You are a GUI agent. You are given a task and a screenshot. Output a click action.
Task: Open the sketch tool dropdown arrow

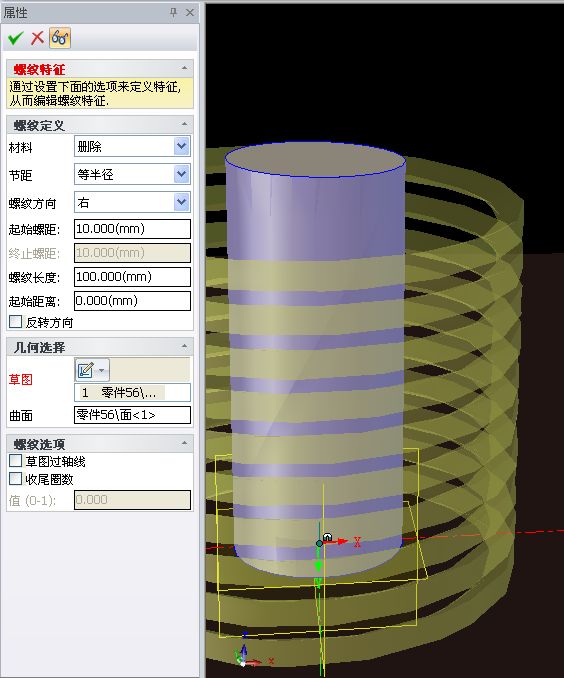click(102, 370)
